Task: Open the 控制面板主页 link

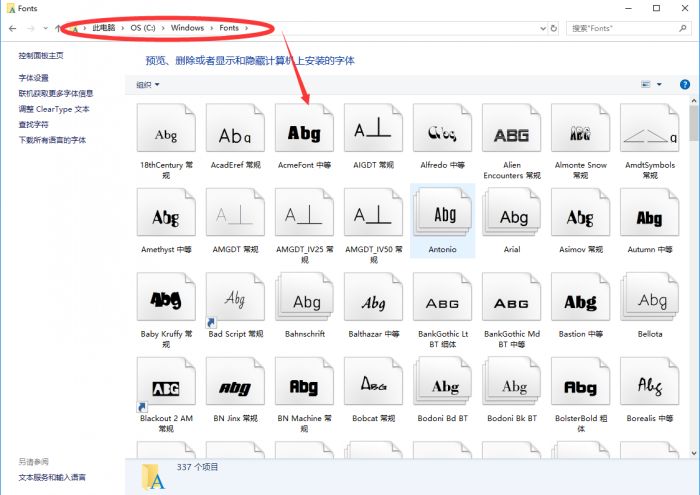Action: (41, 55)
